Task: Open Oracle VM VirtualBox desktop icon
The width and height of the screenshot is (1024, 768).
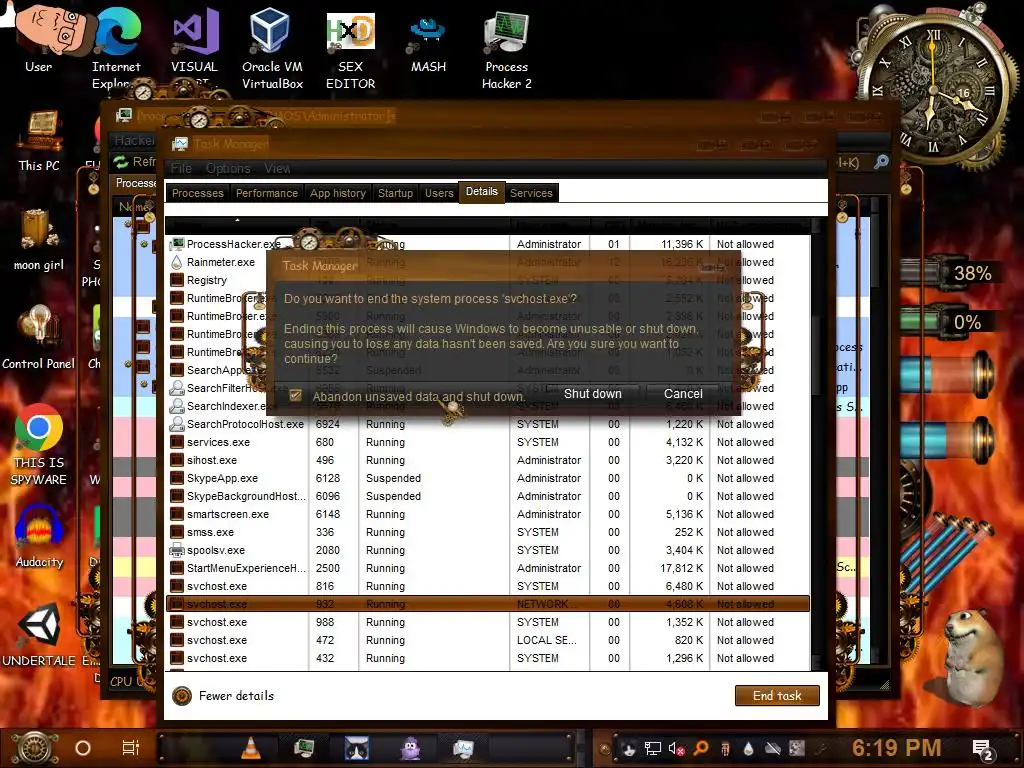Action: [x=272, y=47]
